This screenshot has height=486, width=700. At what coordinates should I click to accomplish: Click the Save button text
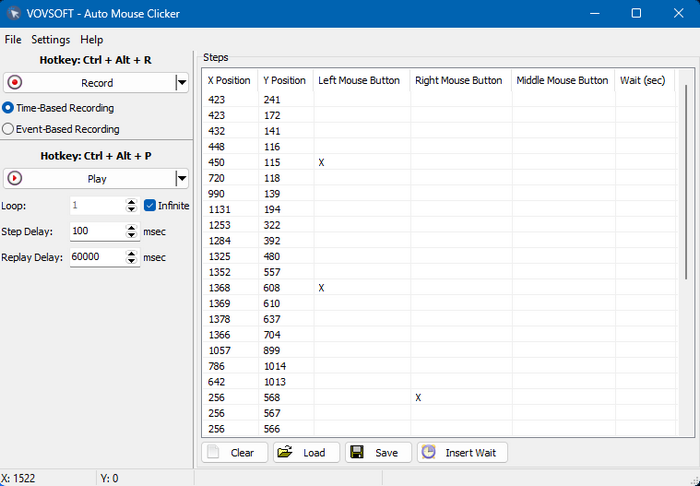(x=387, y=453)
